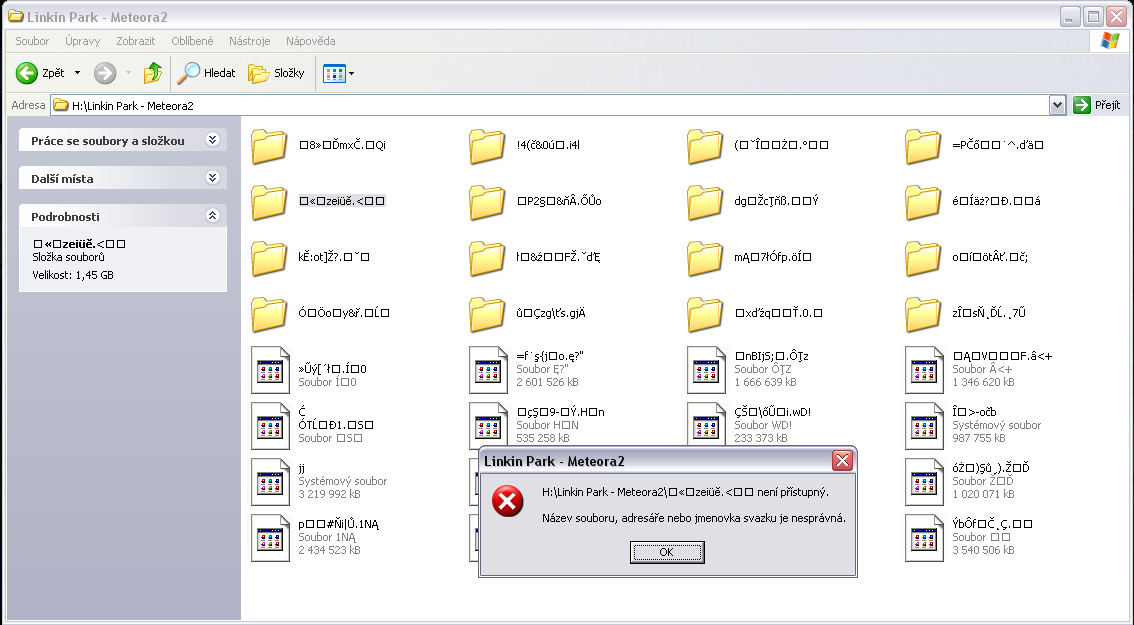Select file sized 2 434 523 kB
This screenshot has height=625, width=1134.
[270, 537]
